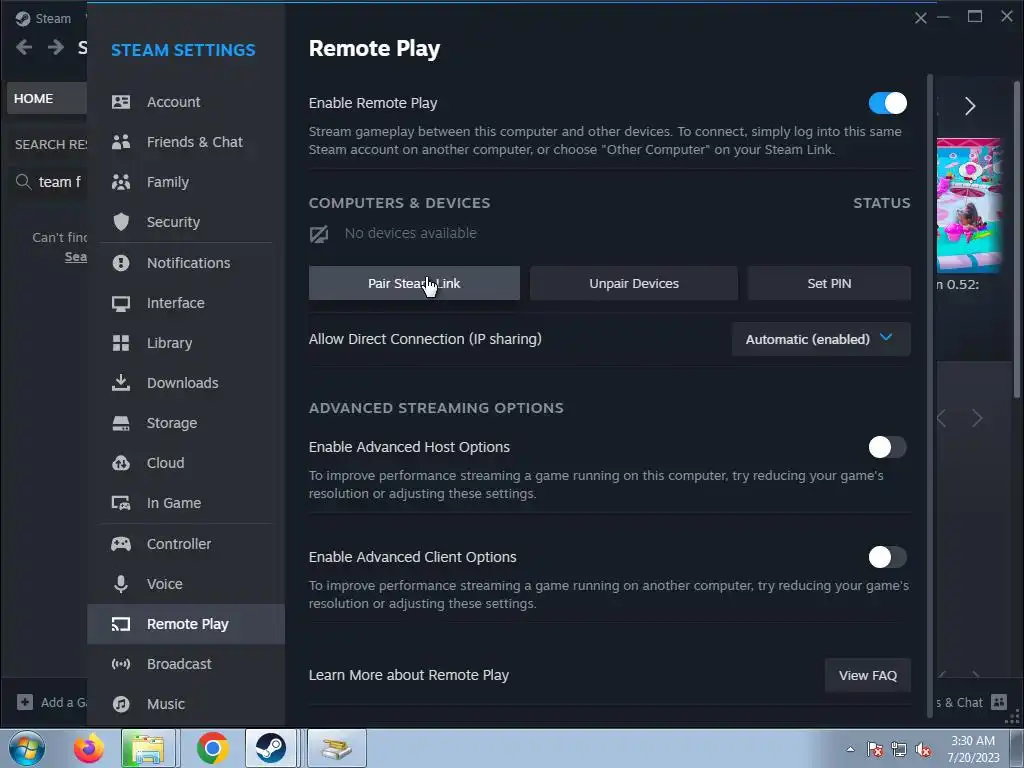This screenshot has width=1024, height=768.
Task: Click the Unpair Devices button
Action: coord(633,283)
